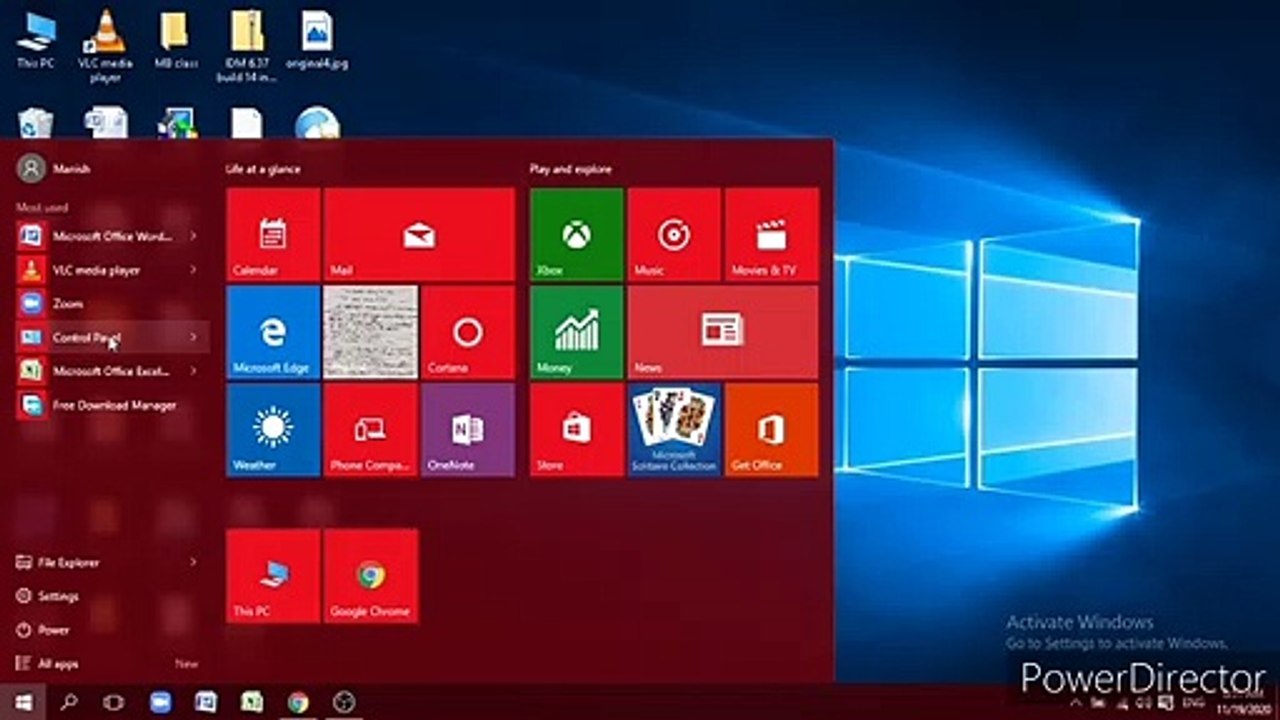
Task: Open the This PC desktop icon
Action: click(36, 41)
